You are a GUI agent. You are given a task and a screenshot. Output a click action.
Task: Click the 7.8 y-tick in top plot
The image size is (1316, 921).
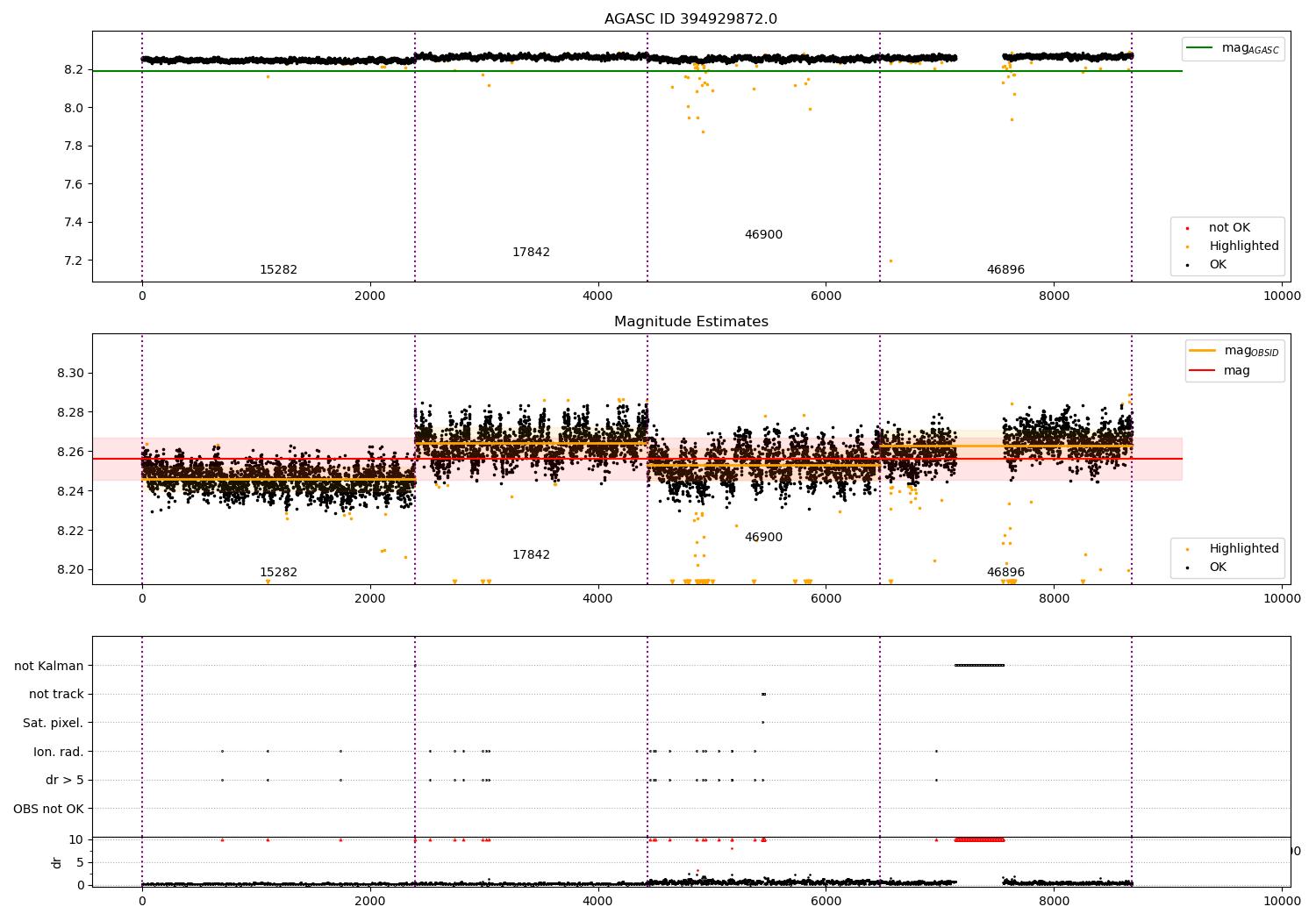[74, 146]
